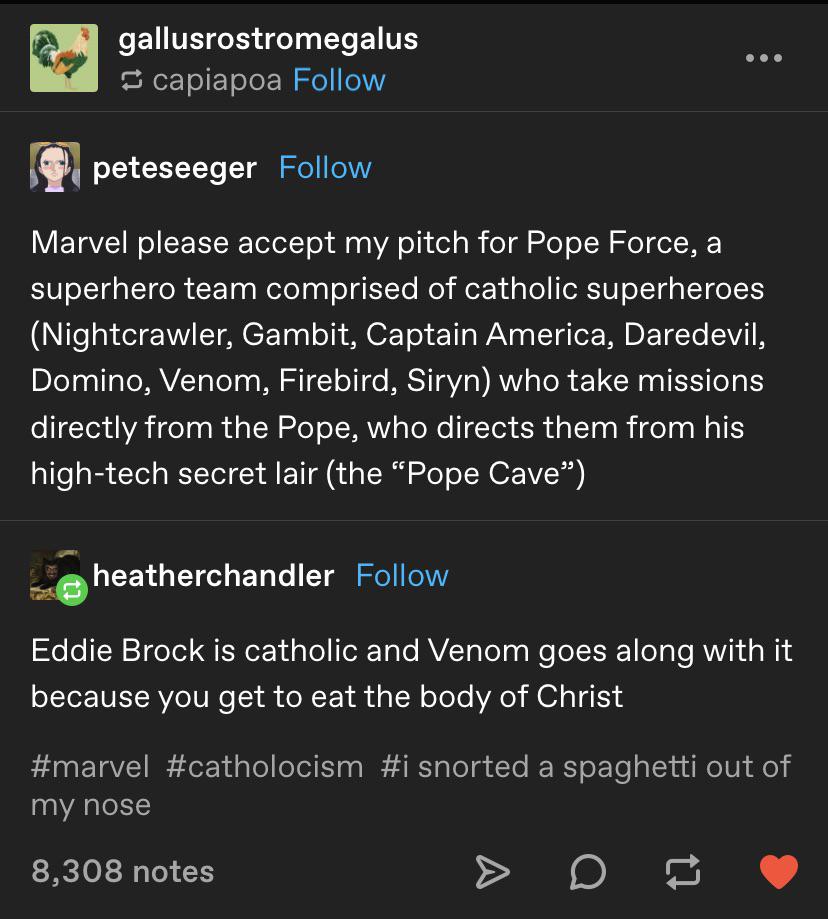Toggle the red heart like button
The width and height of the screenshot is (828, 919).
[x=778, y=872]
